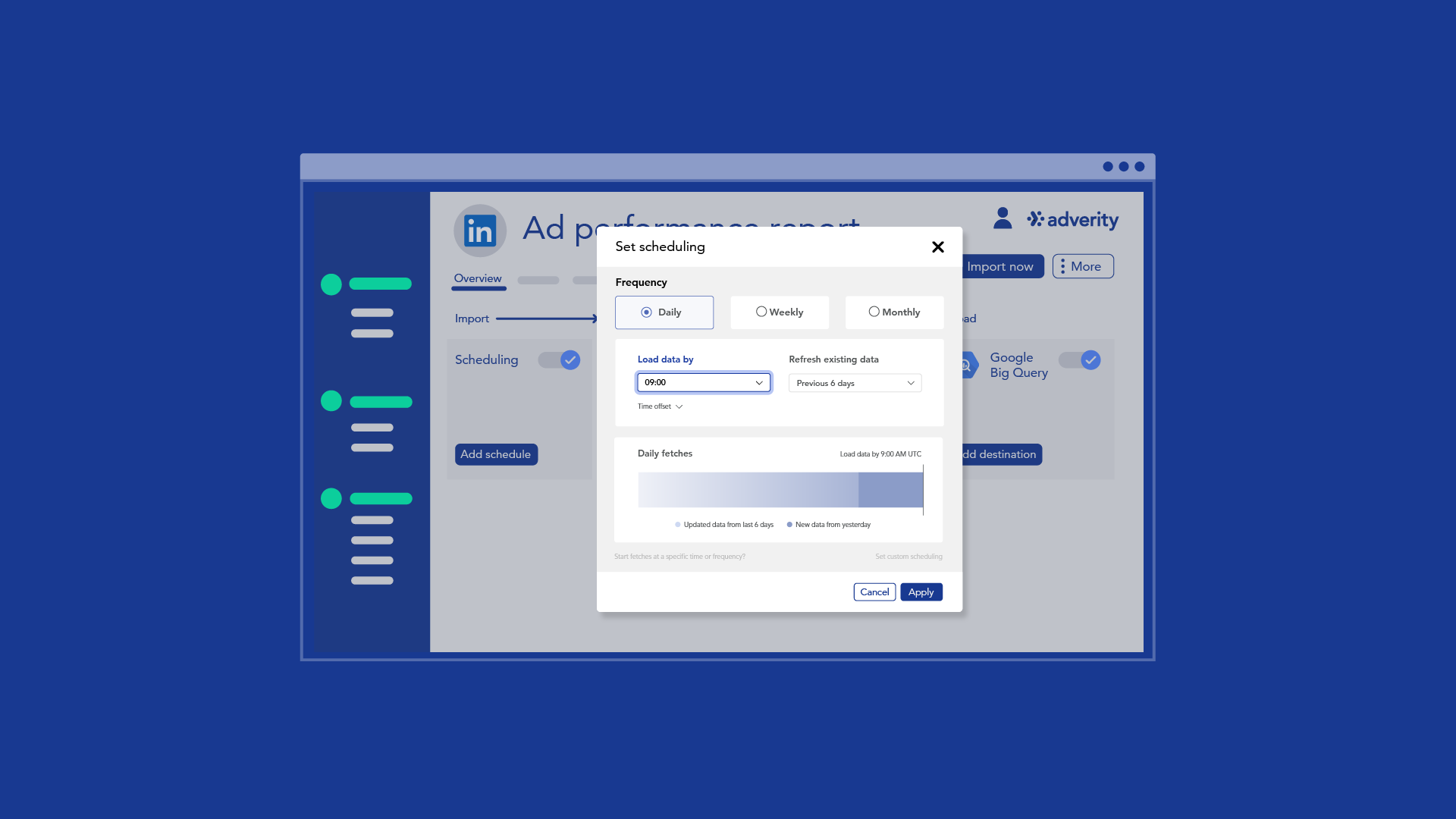Toggle the Scheduling switch
The width and height of the screenshot is (1456, 819).
coord(560,360)
